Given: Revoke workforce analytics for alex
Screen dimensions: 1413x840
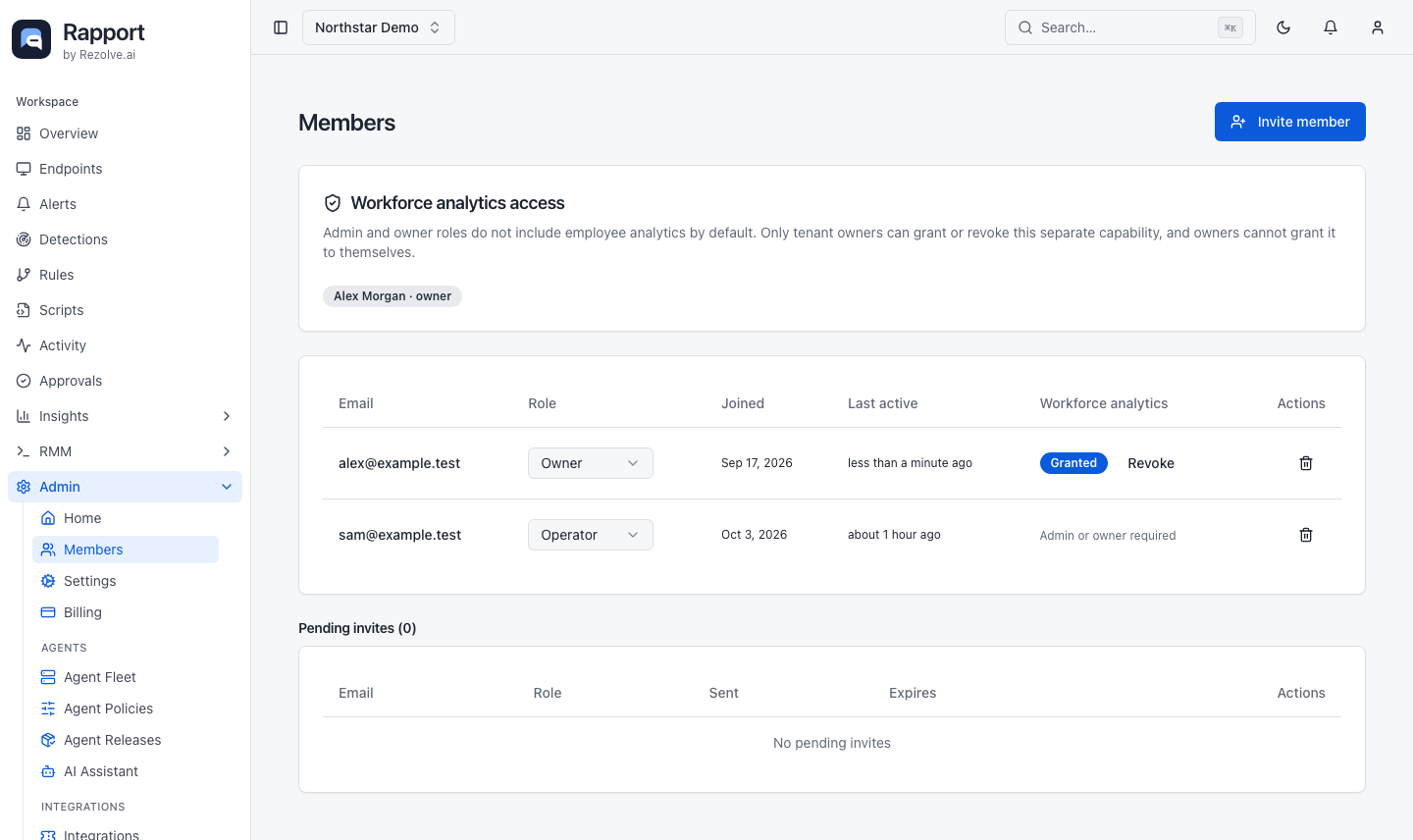Looking at the screenshot, I should tap(1151, 463).
